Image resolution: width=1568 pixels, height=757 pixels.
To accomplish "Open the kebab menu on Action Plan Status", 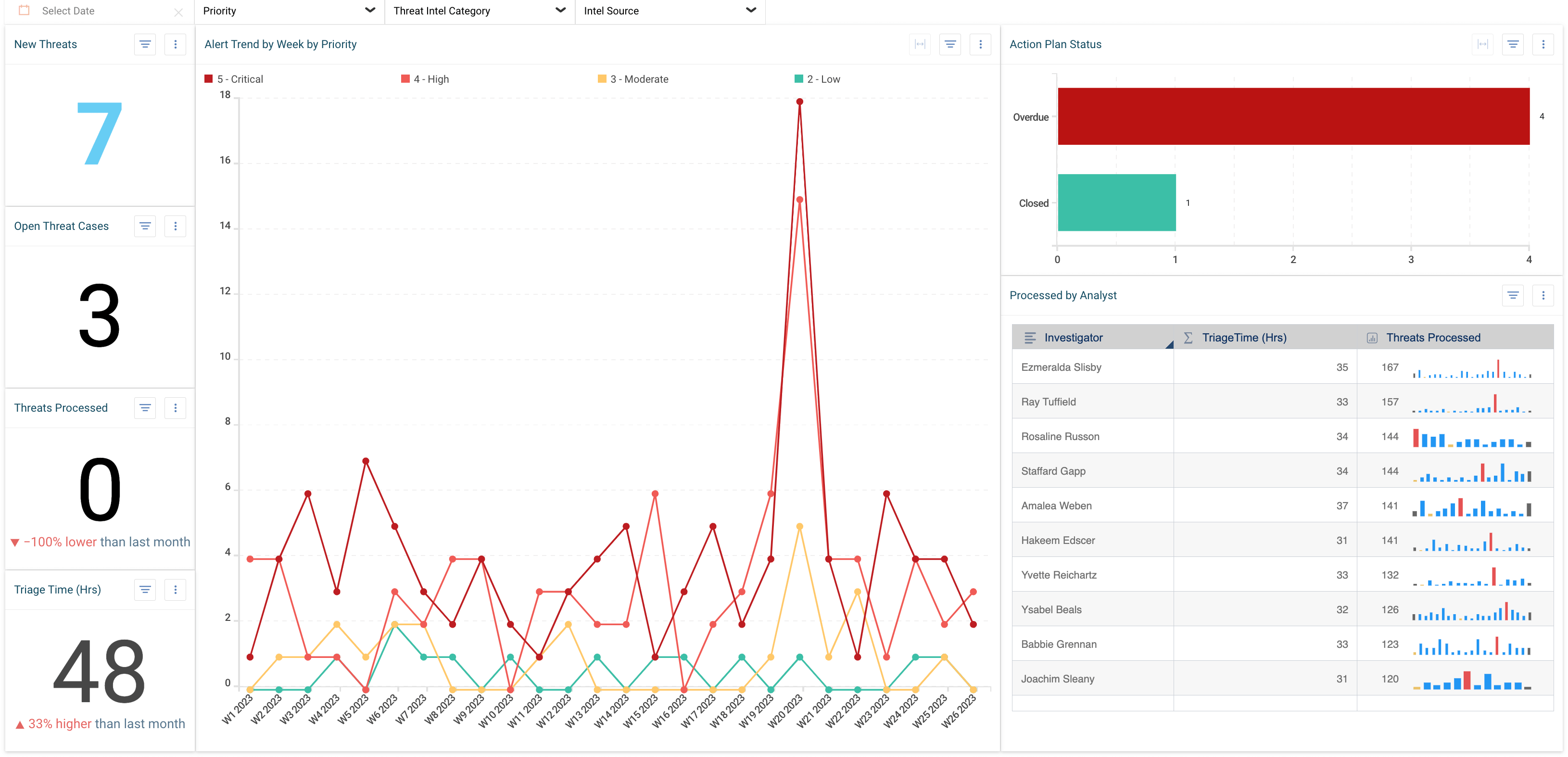I will (x=1543, y=44).
